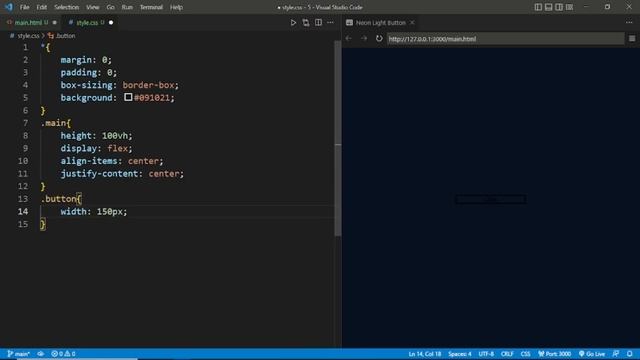Open editor more actions ellipsis

pos(330,23)
